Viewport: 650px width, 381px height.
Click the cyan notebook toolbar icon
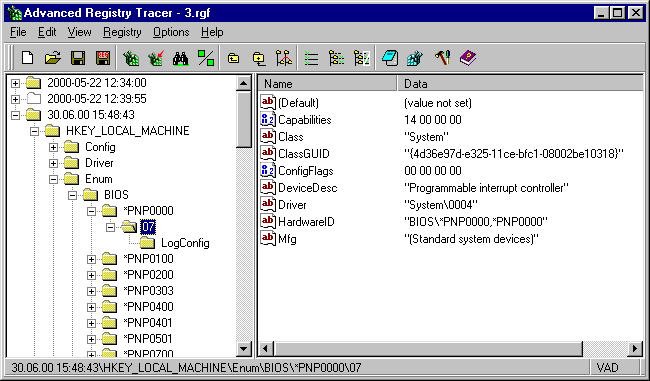pyautogui.click(x=390, y=58)
